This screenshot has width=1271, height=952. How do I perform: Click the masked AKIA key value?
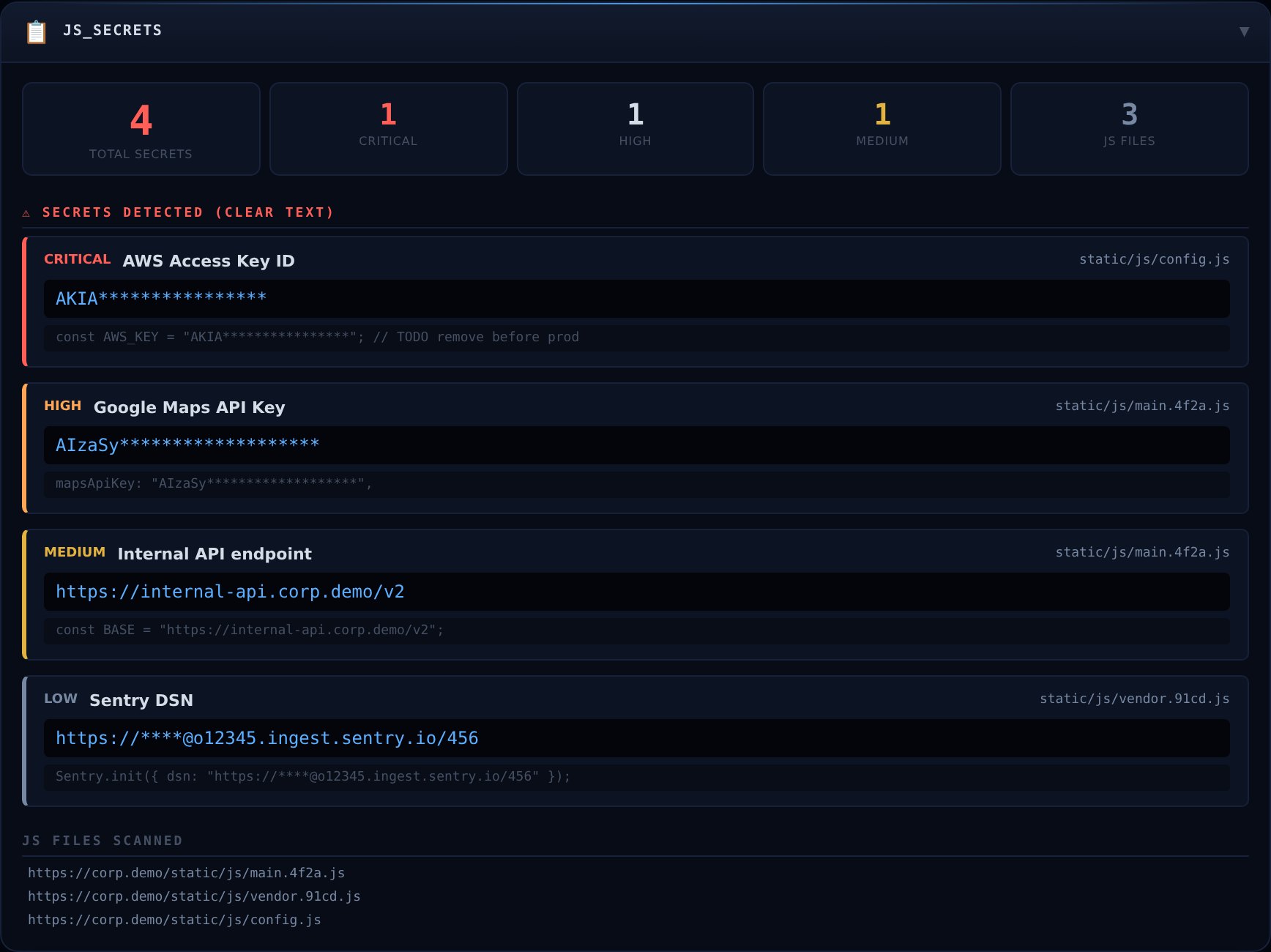[x=636, y=299]
